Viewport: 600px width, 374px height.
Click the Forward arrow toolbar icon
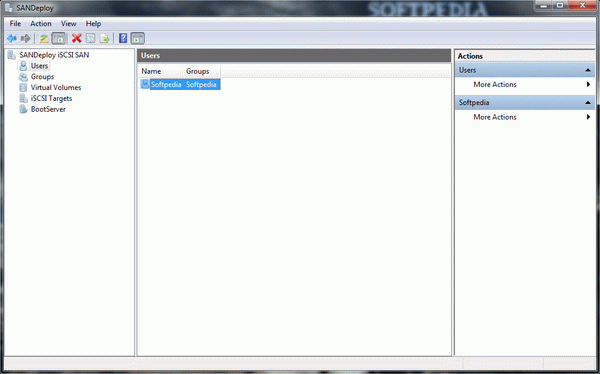tap(26, 38)
